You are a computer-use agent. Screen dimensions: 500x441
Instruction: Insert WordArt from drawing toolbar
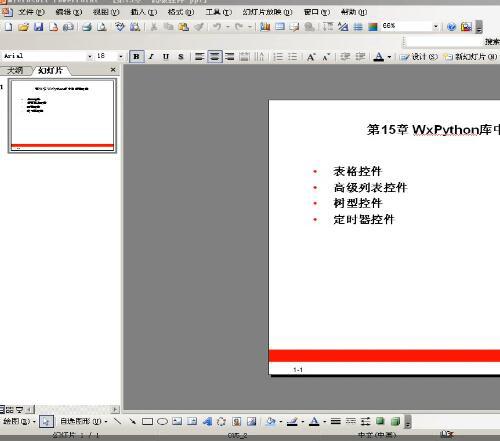[x=207, y=422]
